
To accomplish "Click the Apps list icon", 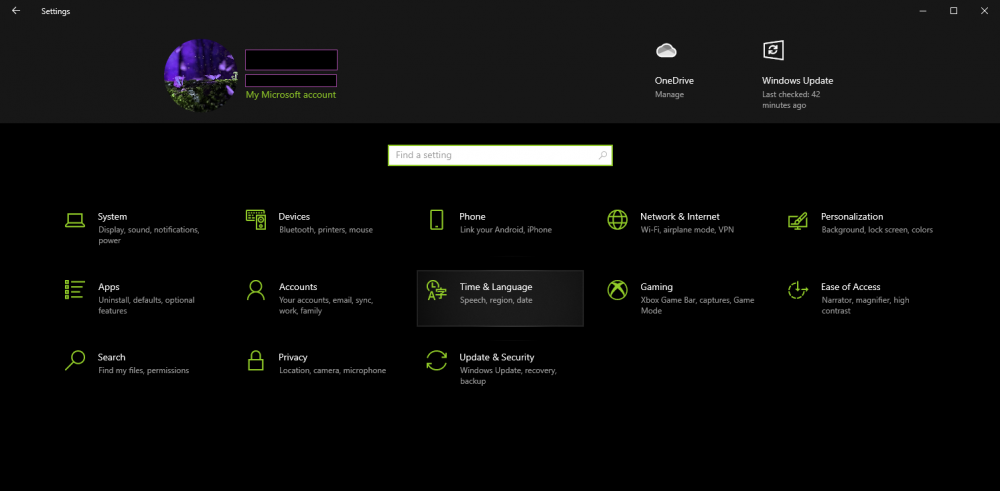I will click(75, 289).
